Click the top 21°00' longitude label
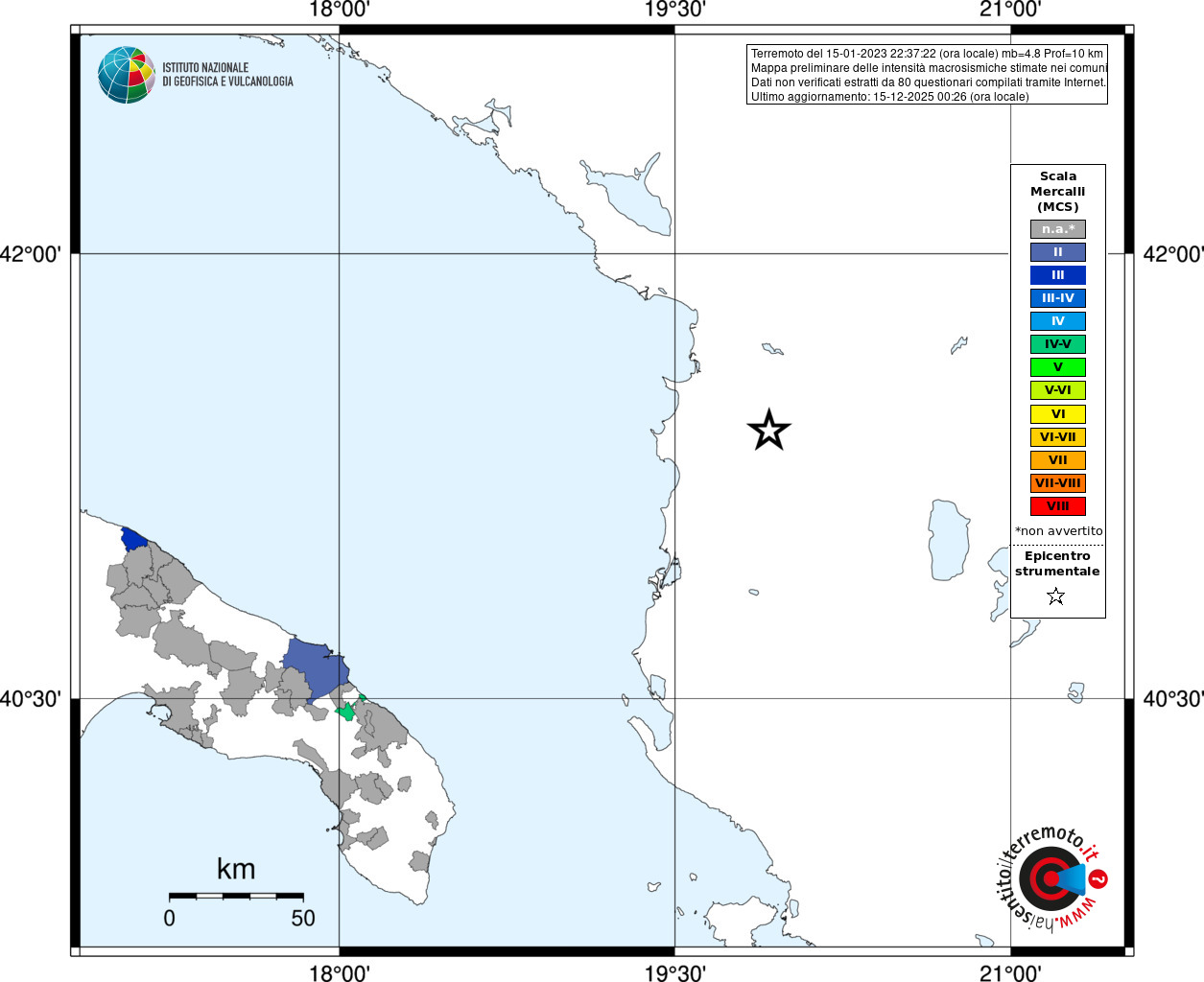The height and width of the screenshot is (982, 1204). (x=1010, y=10)
